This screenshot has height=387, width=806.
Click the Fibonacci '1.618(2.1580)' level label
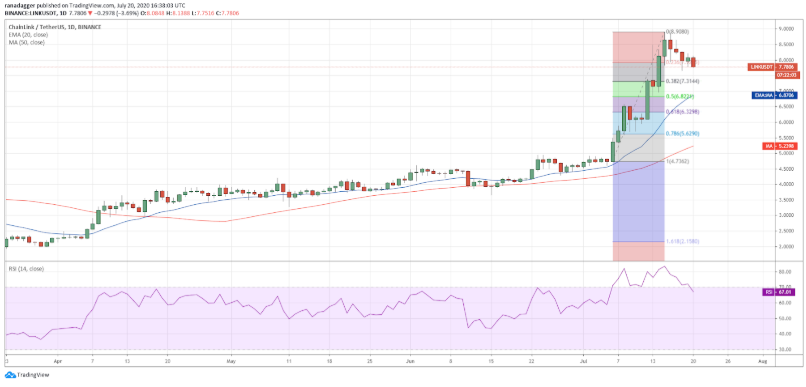tap(683, 241)
